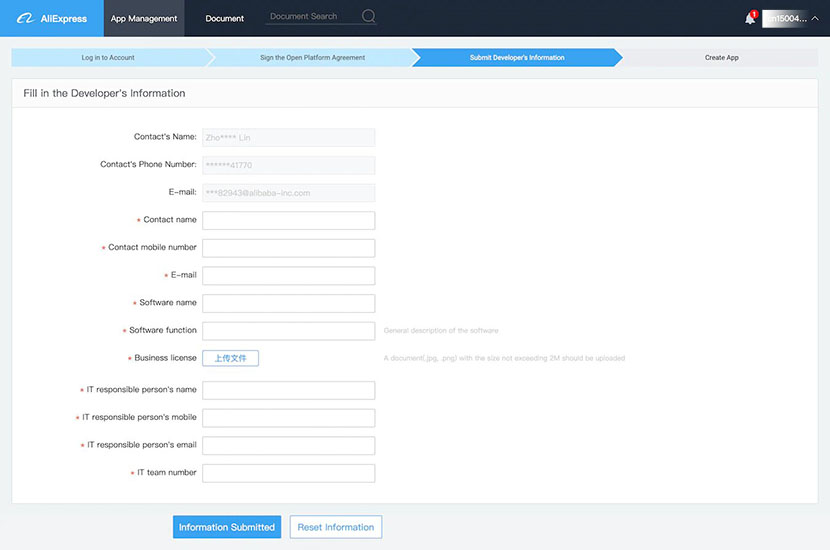Click the disabled Contact's Phone Number field
Viewport: 830px width, 550px height.
288,165
